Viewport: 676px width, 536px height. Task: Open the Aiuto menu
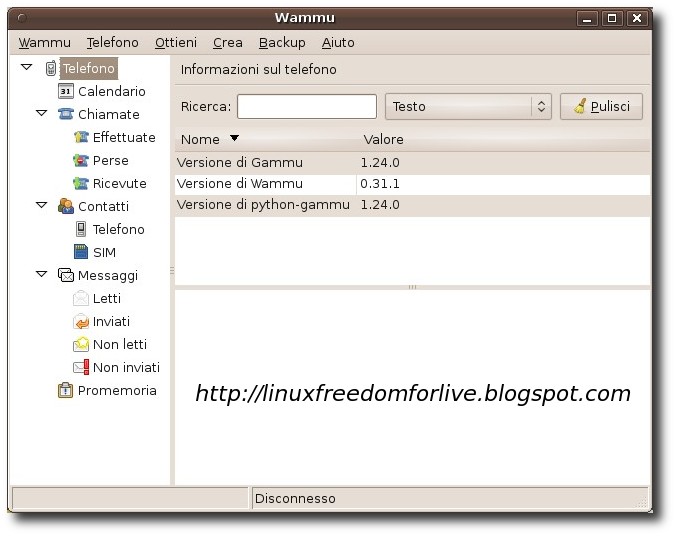tap(338, 43)
